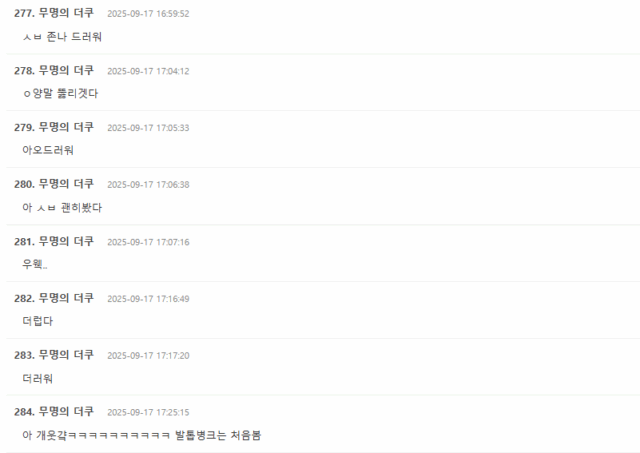This screenshot has height=453, width=640.
Task: Click timestamp 2025-09-17 16:59:52
Action: point(148,14)
